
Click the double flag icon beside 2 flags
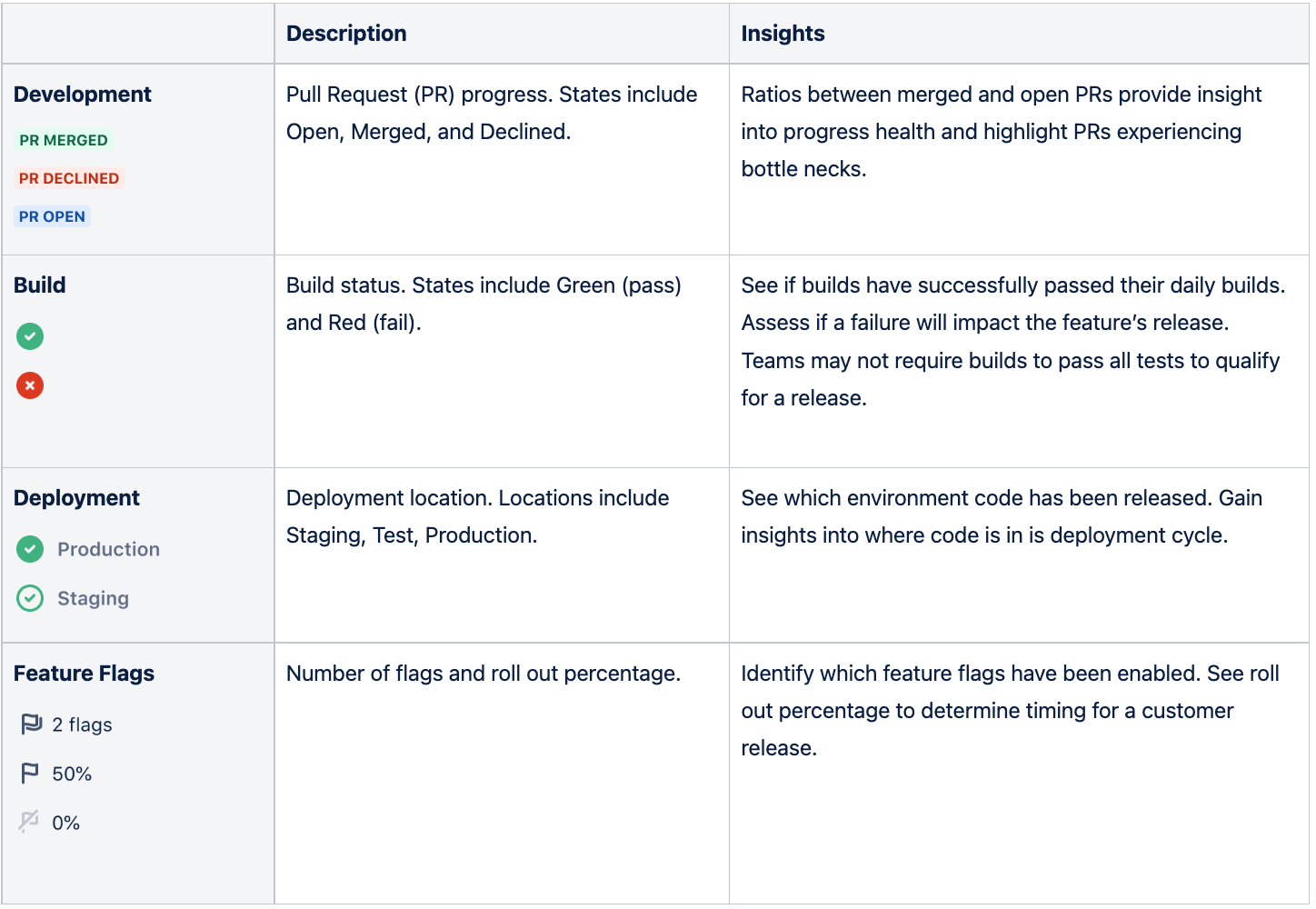click(x=31, y=724)
